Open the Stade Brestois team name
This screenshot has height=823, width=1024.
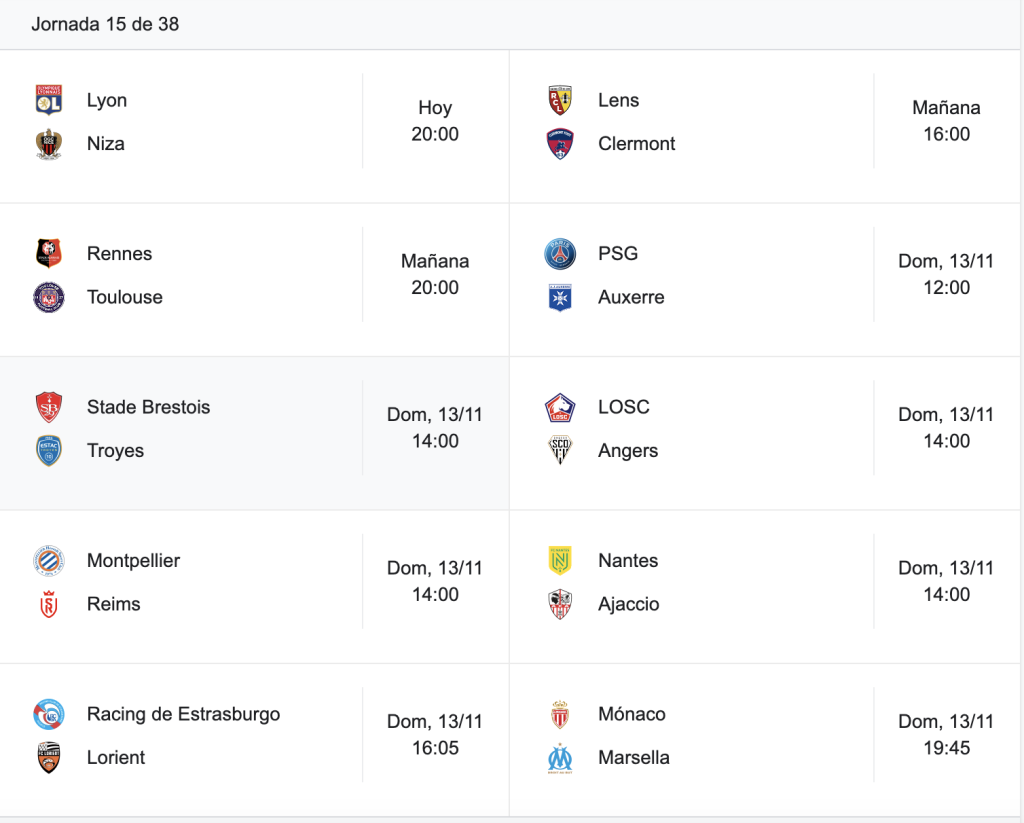(148, 407)
